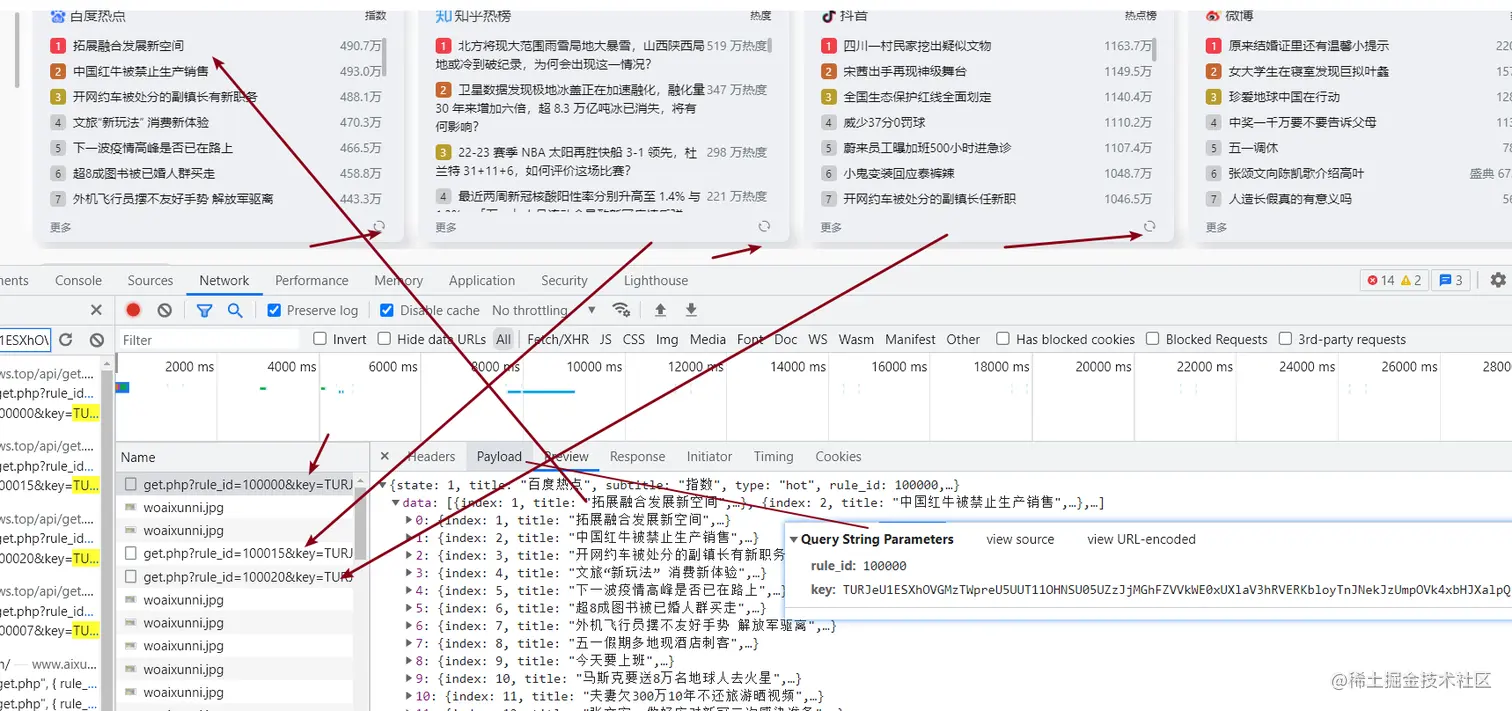Check the Invert filter checkbox
The image size is (1512, 711).
tap(320, 339)
